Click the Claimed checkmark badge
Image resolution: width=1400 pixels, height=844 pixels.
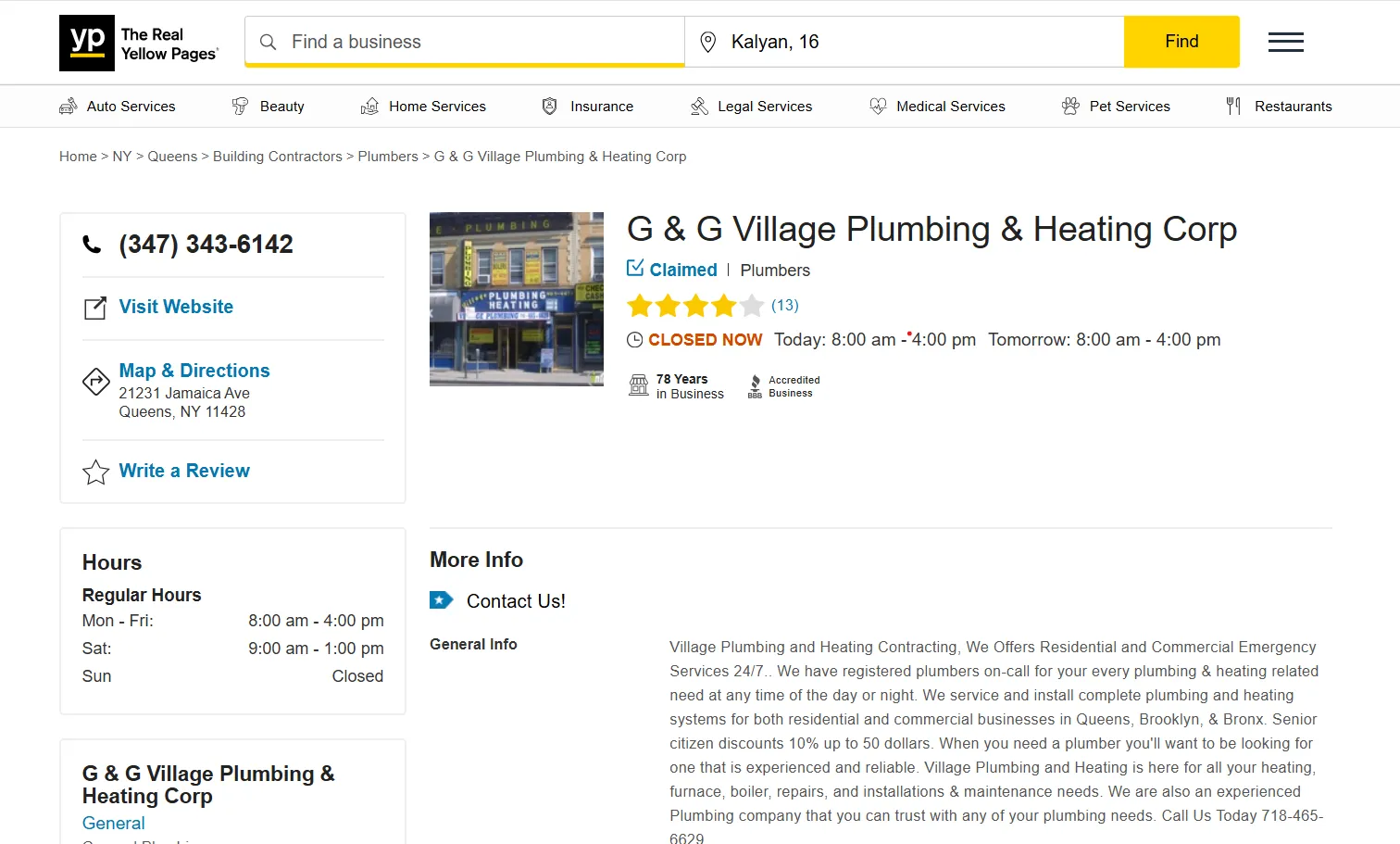click(x=635, y=268)
